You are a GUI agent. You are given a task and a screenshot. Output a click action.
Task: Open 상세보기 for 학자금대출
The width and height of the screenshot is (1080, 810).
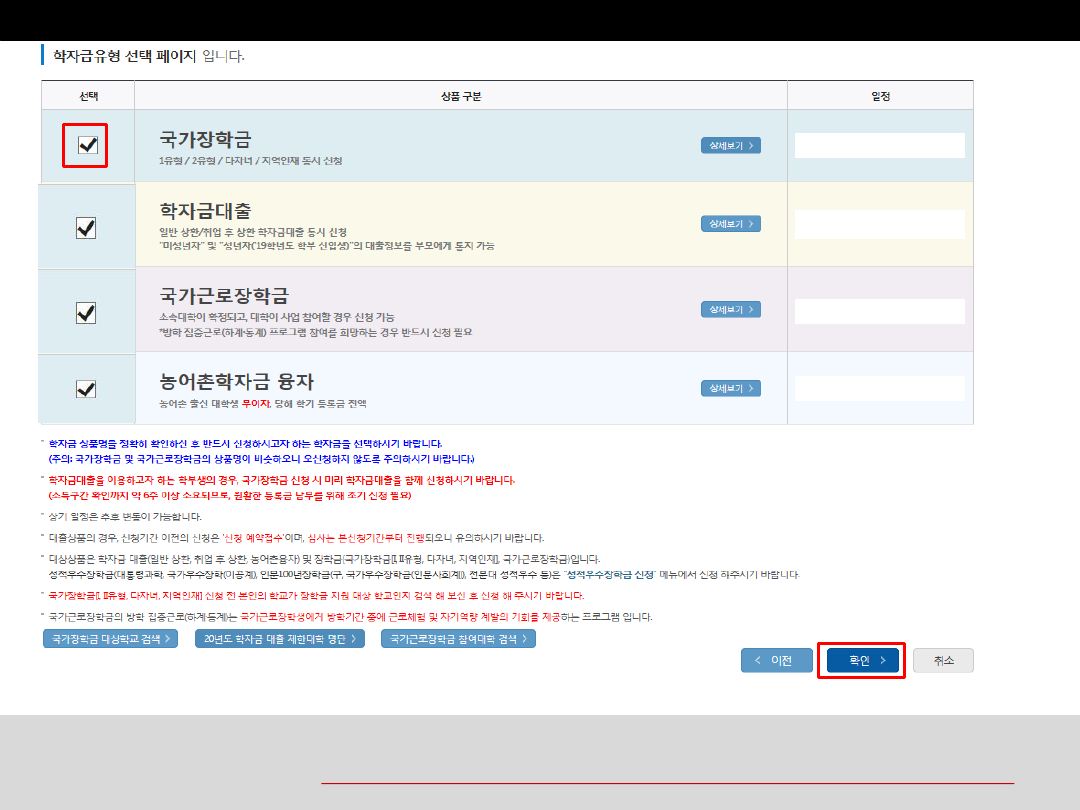tap(730, 224)
